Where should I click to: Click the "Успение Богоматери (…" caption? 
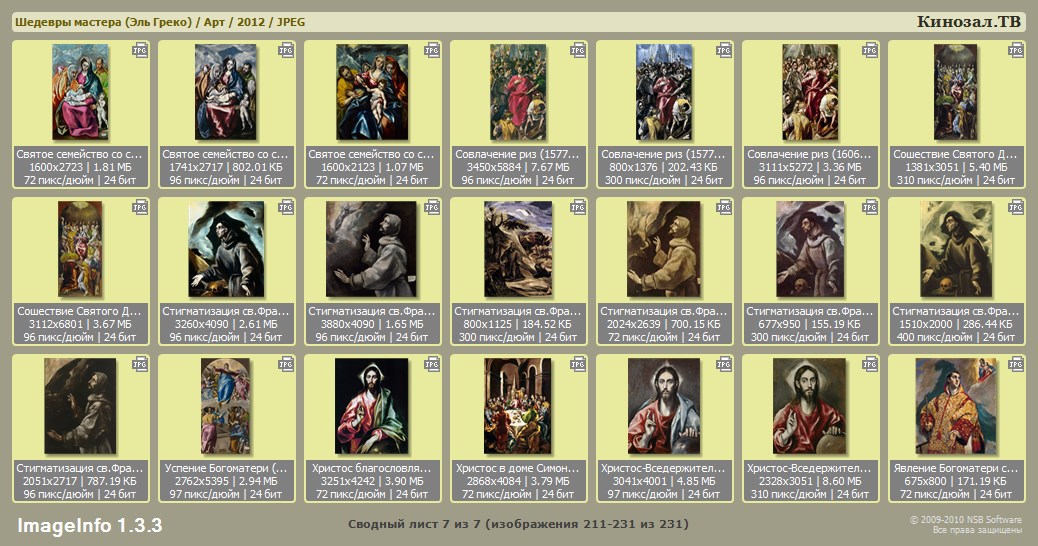pos(226,468)
